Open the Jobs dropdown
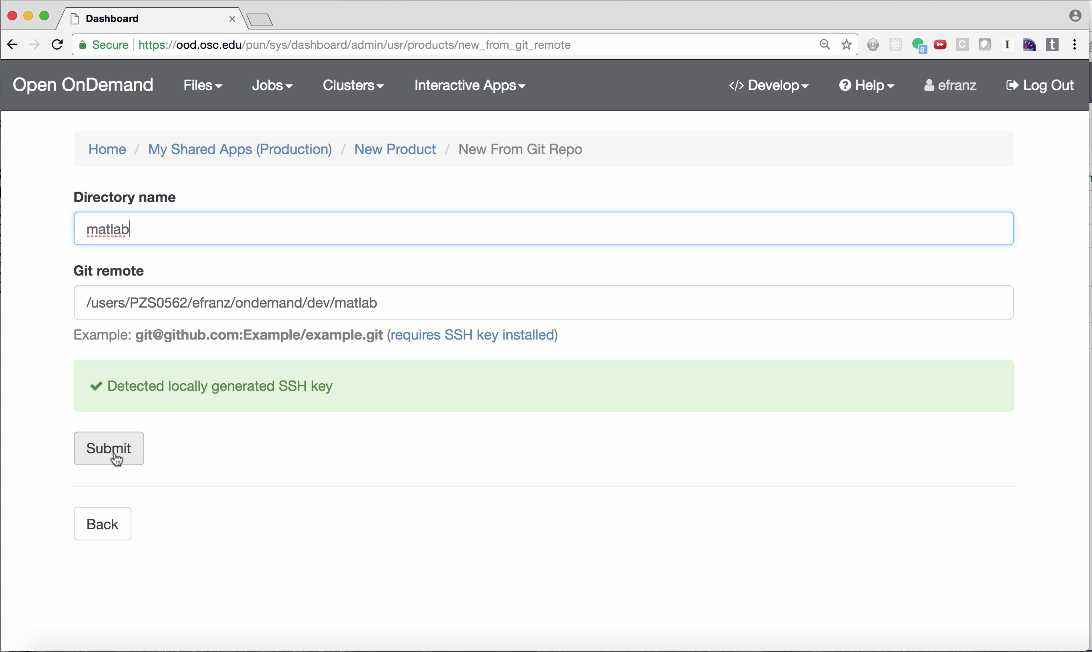Screen dimensions: 1092x652 pos(272,86)
